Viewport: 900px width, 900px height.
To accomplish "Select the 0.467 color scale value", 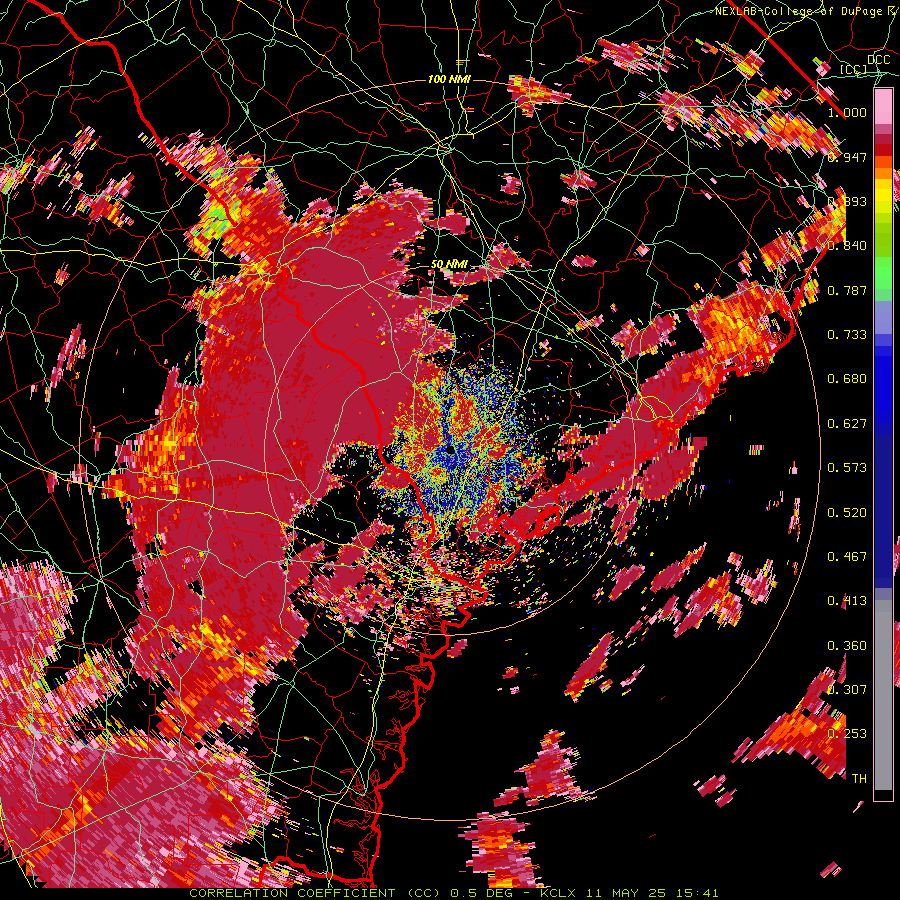I will tap(847, 557).
